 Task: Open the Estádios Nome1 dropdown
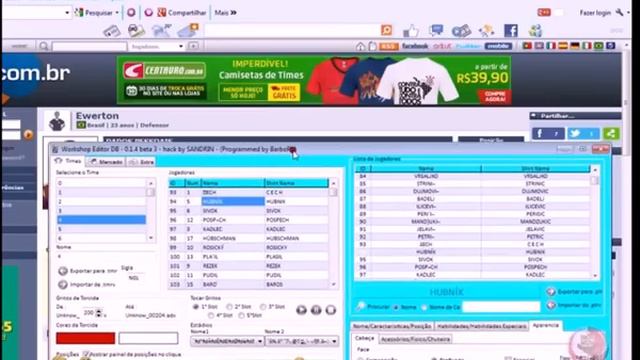pos(227,341)
